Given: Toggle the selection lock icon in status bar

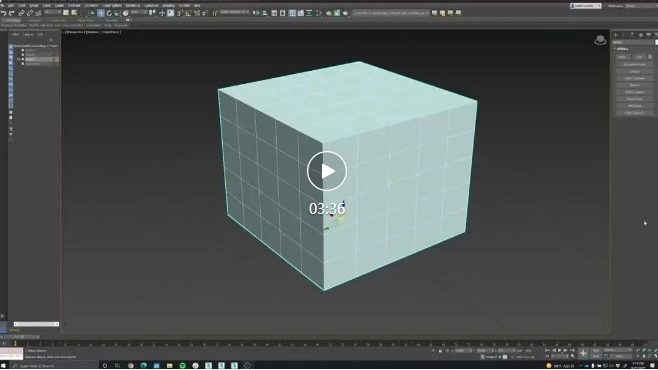Looking at the screenshot, I should pos(441,351).
